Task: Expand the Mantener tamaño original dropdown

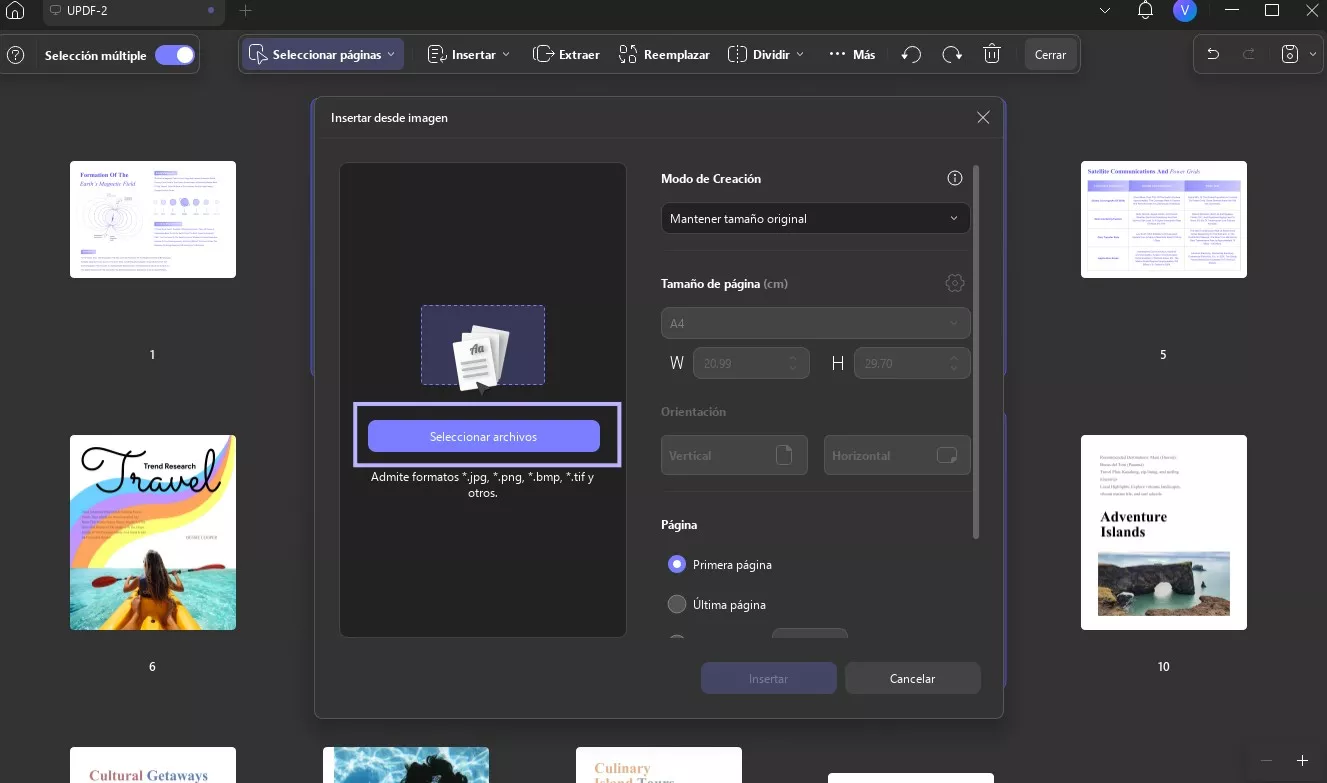Action: 815,218
